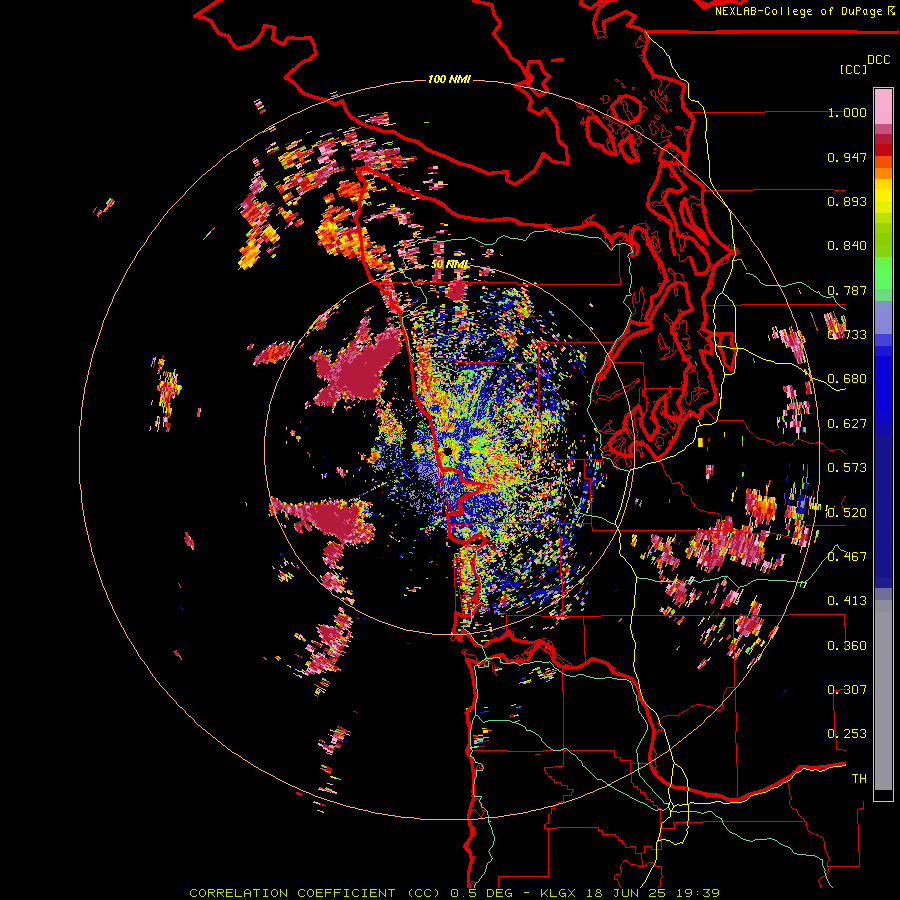Click the 100 NMI range ring label
This screenshot has height=900, width=900.
click(x=449, y=79)
